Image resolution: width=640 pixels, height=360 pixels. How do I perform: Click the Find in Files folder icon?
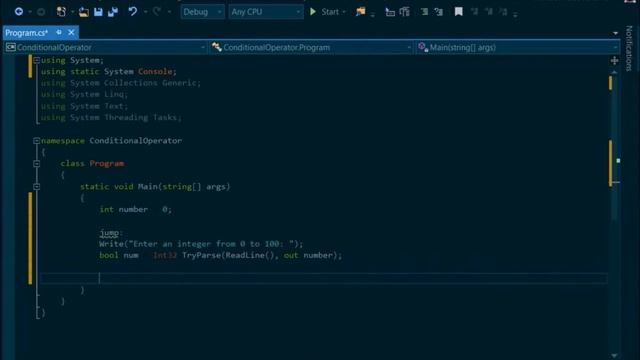360,12
